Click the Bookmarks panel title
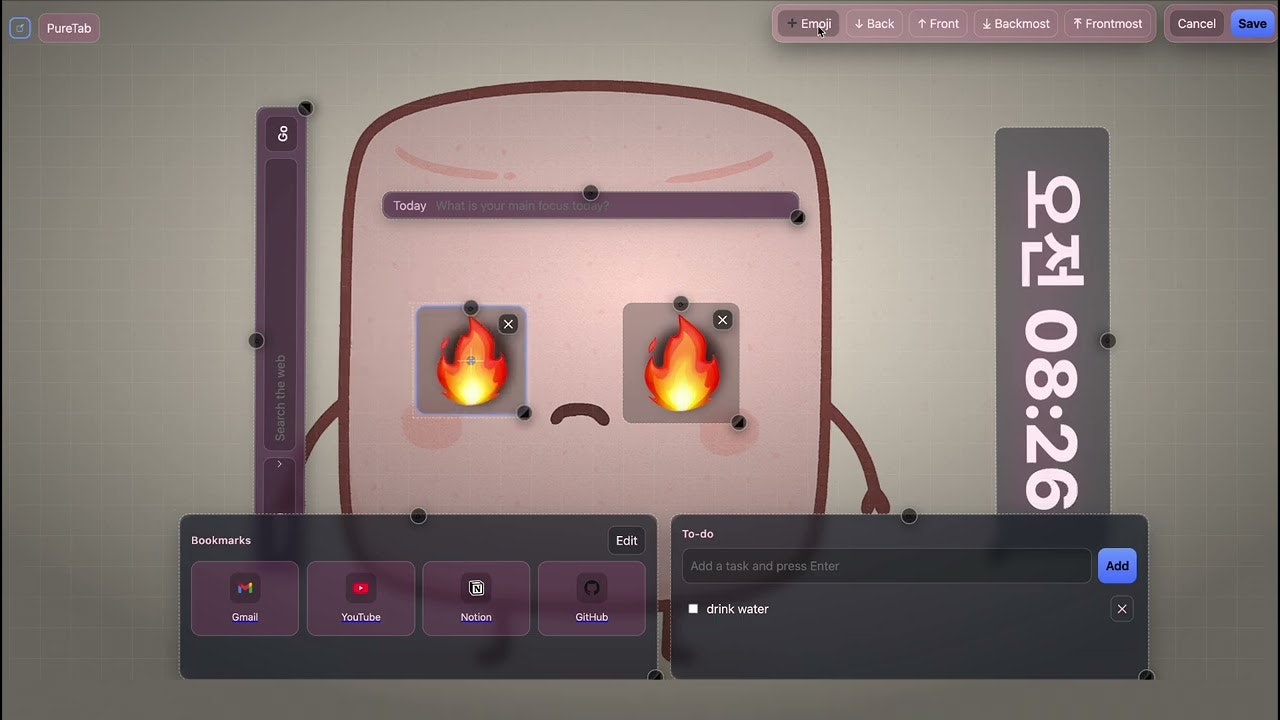Screen dimensions: 1280x720 221,540
